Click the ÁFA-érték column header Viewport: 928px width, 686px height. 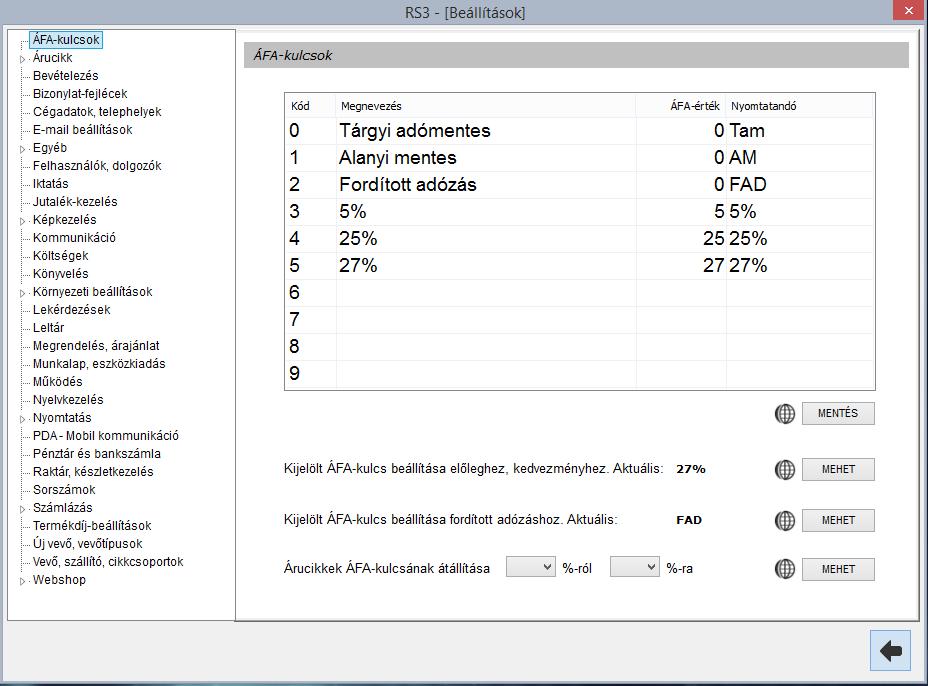pos(681,106)
